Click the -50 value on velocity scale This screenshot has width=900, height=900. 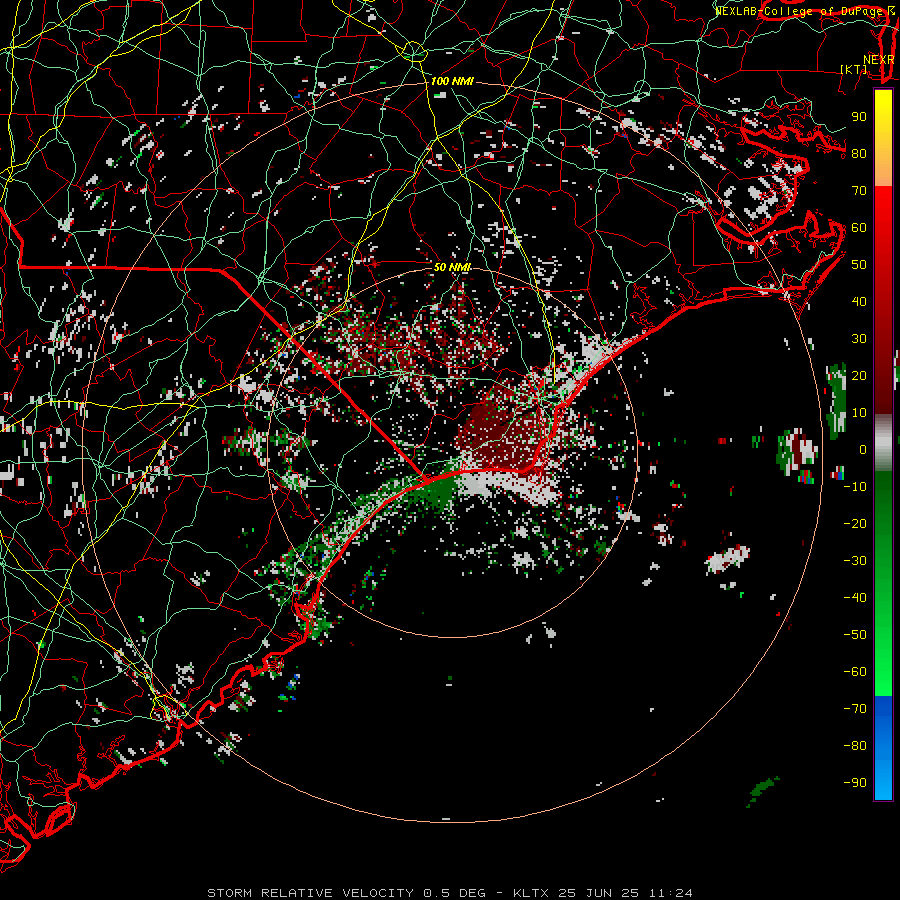855,635
